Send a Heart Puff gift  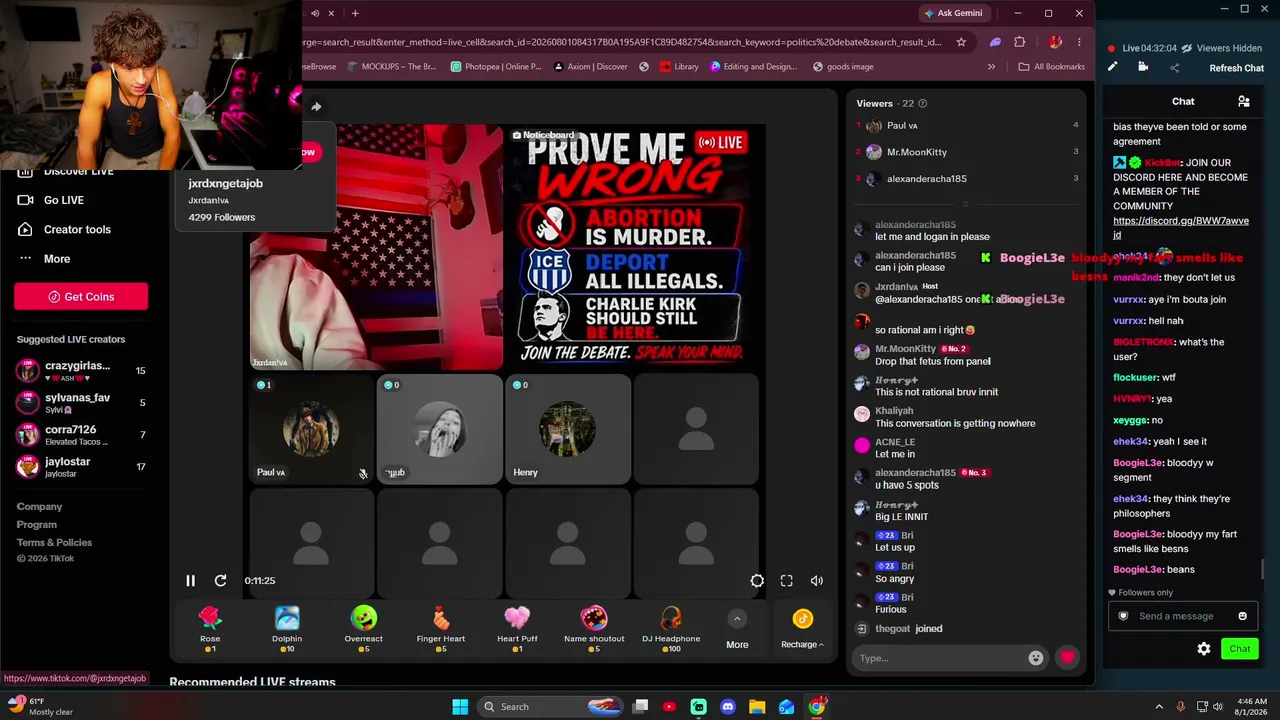pyautogui.click(x=517, y=629)
